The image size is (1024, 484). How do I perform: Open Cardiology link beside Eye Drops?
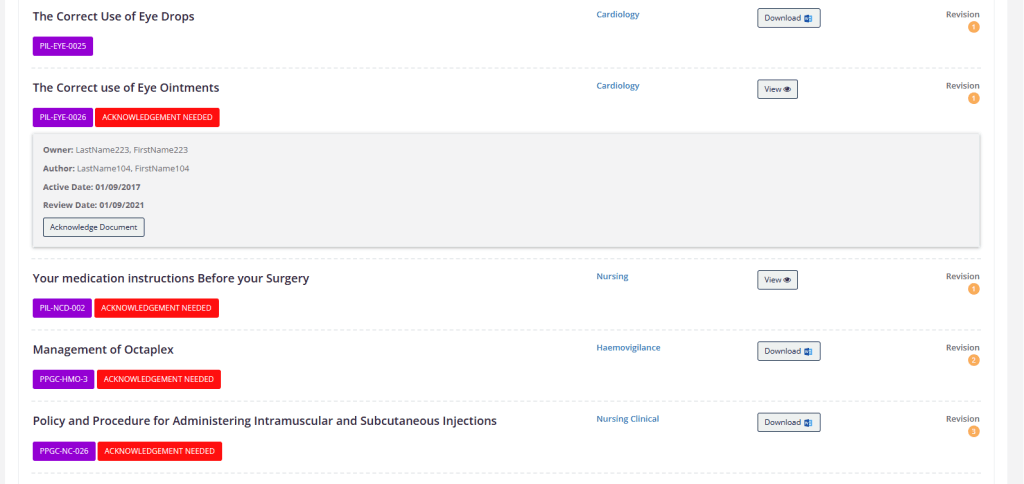pyautogui.click(x=618, y=14)
